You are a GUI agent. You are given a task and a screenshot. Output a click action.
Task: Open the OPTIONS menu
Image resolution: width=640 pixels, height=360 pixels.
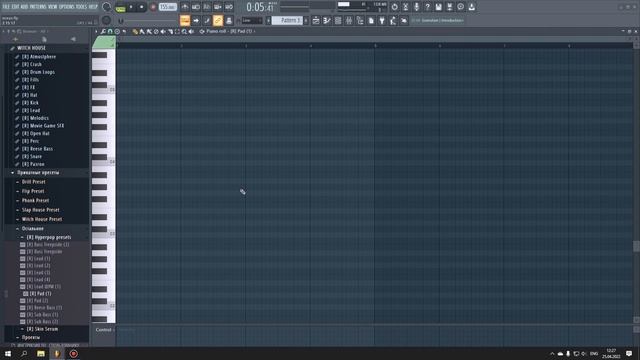tap(67, 7)
